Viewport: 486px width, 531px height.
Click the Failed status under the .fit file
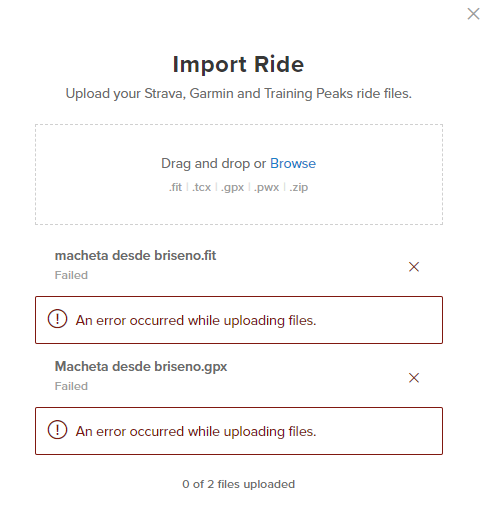click(71, 275)
